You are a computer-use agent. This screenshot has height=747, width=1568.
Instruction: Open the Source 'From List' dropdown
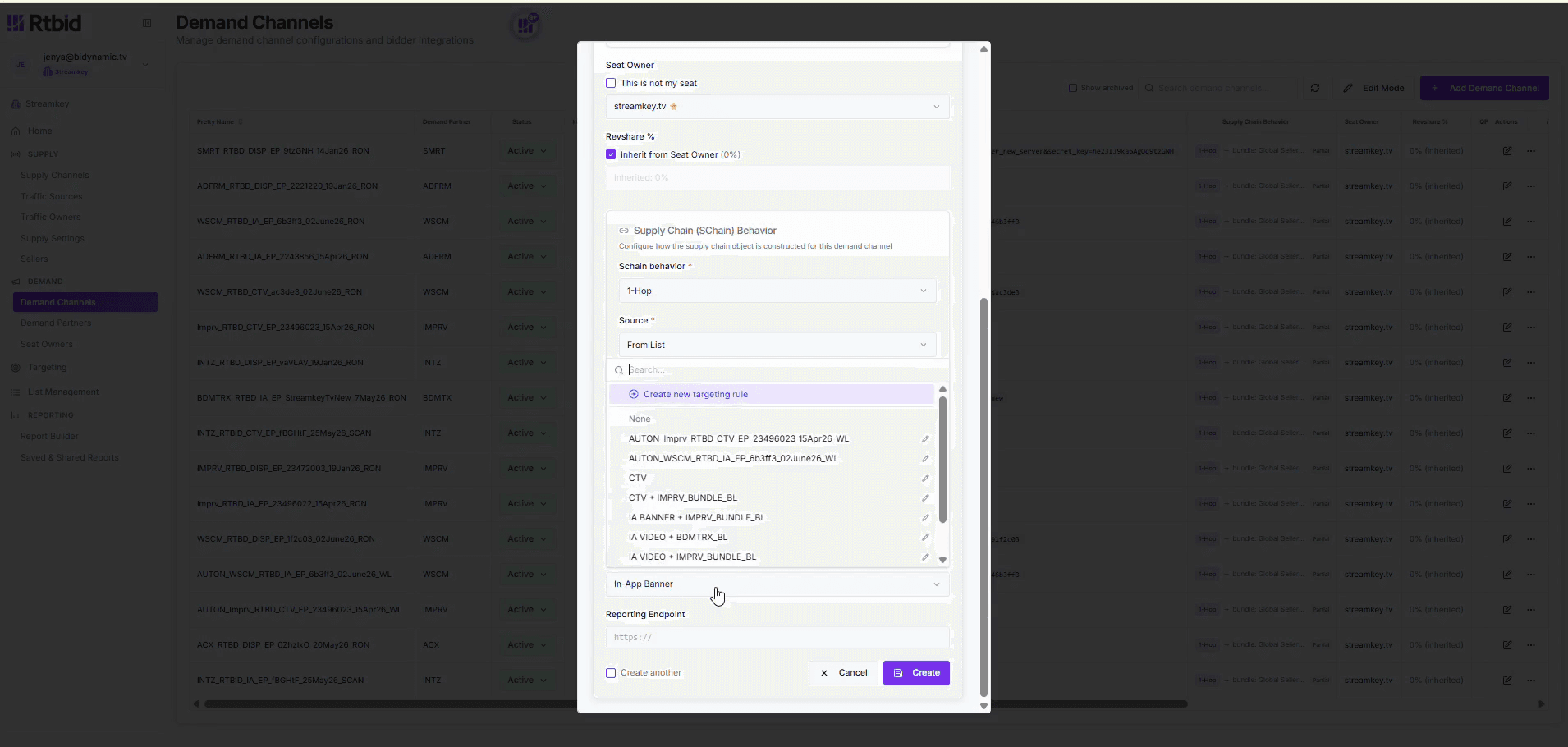[777, 345]
